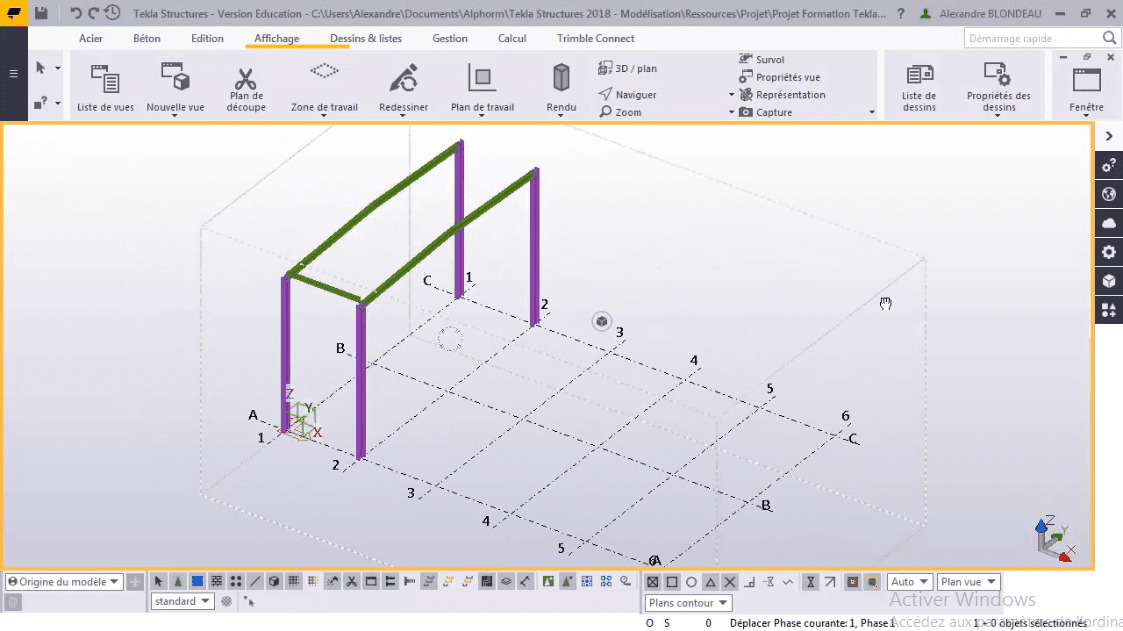The height and width of the screenshot is (631, 1123).
Task: Click the Zoom button
Action: [620, 112]
